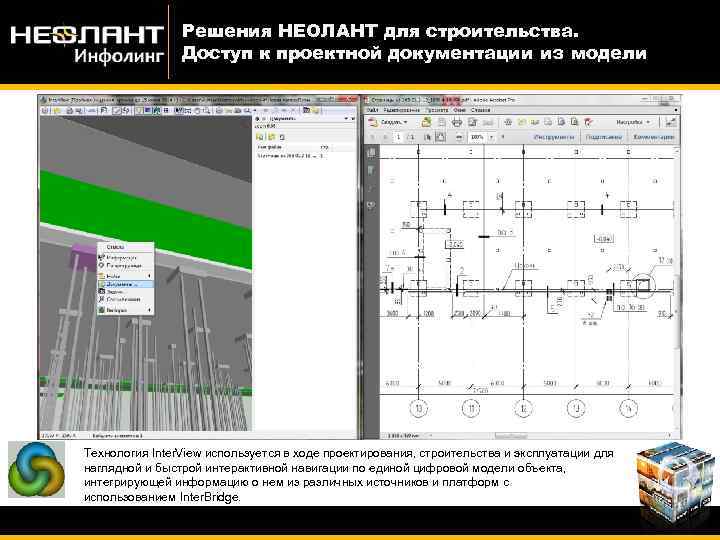Screen dimensions: 720x540
Task: Click the zoom out button in Acrobat
Action: pyautogui.click(x=459, y=137)
